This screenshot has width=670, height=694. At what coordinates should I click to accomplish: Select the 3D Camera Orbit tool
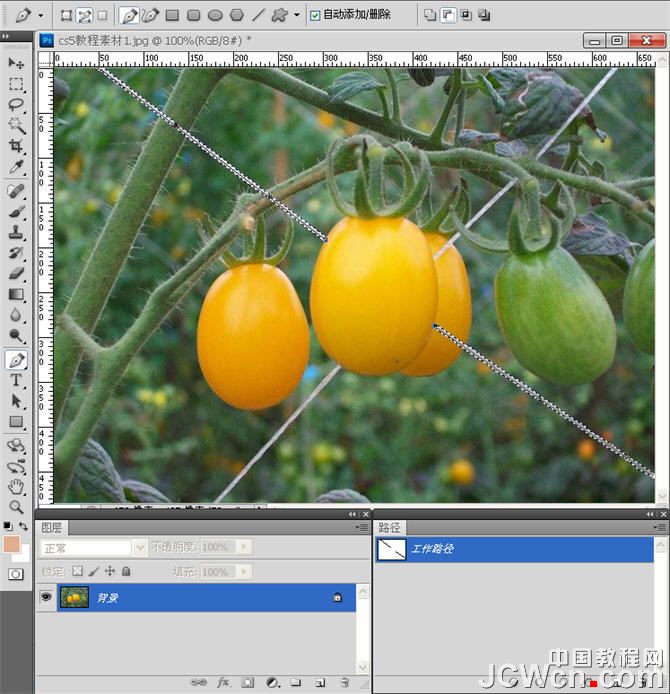click(x=16, y=467)
